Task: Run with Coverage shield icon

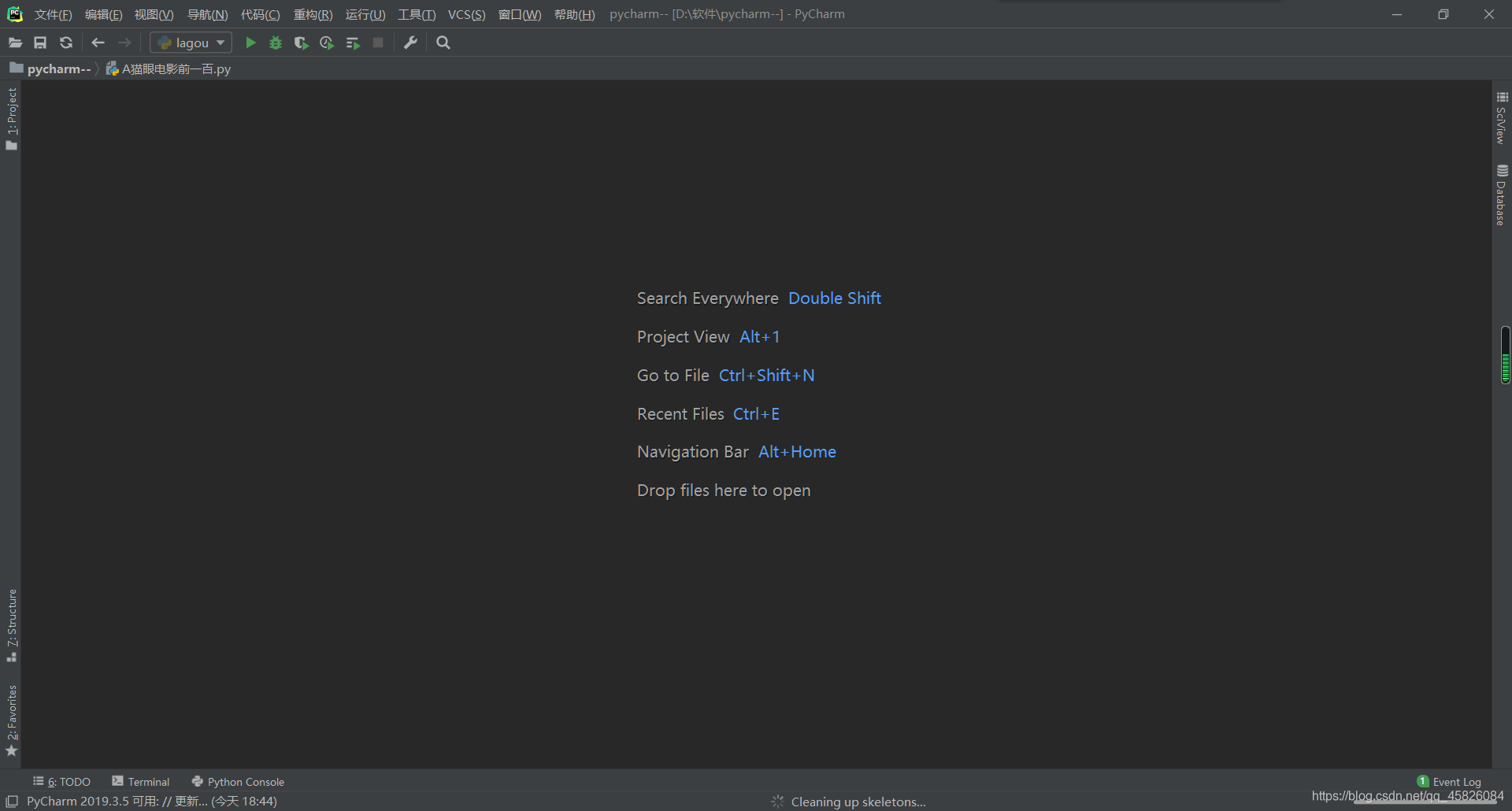Action: 301,43
